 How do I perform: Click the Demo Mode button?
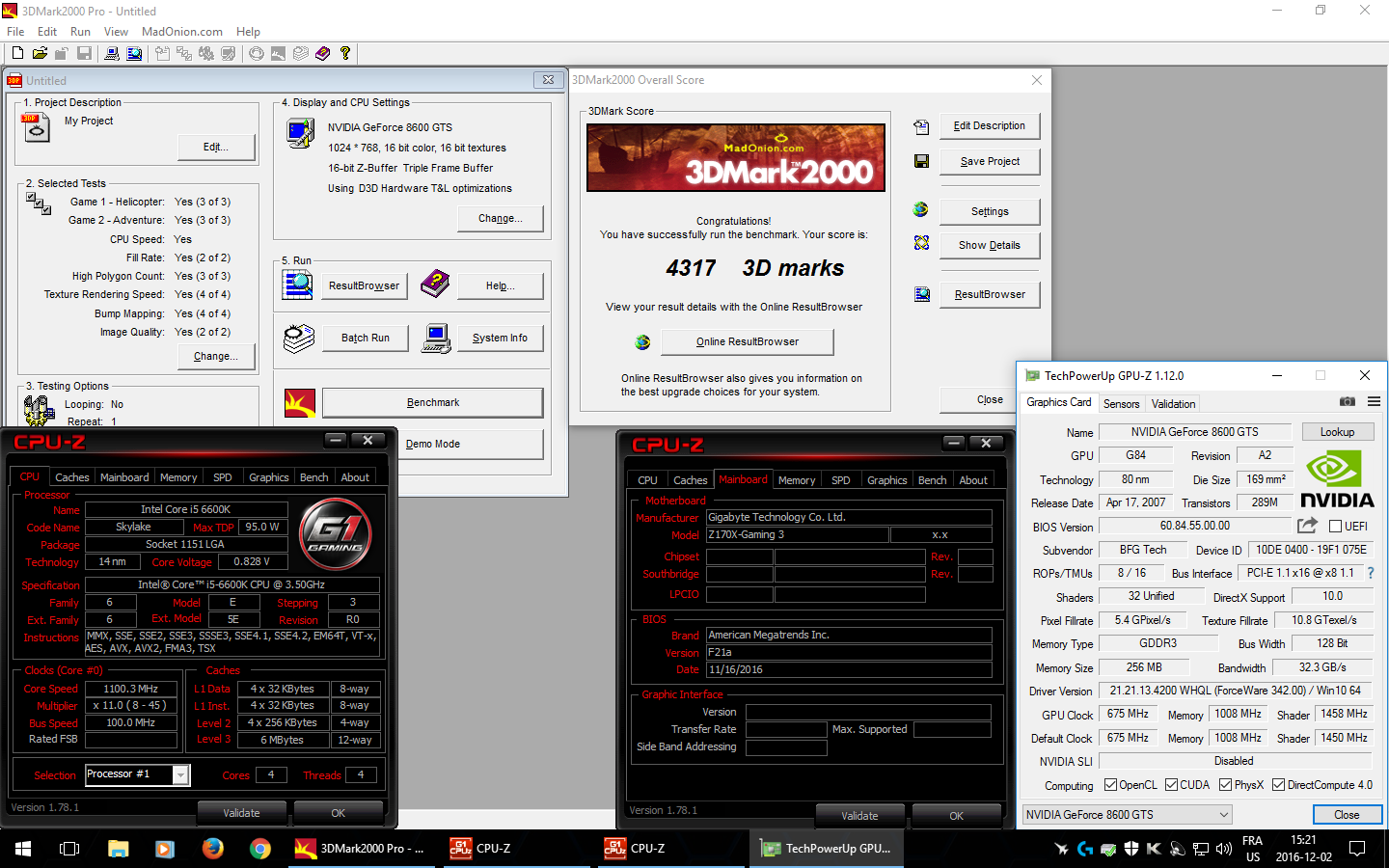(x=432, y=444)
